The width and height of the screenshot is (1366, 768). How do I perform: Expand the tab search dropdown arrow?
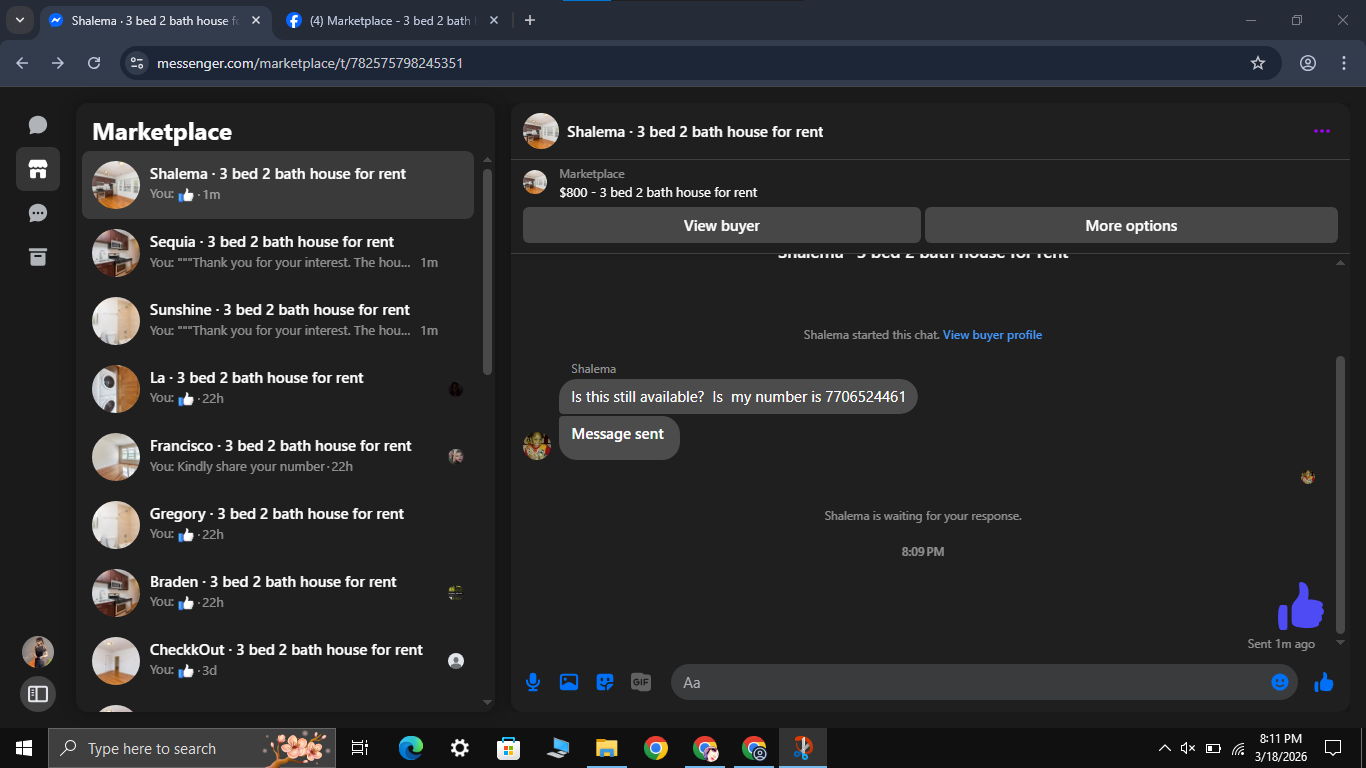click(x=19, y=20)
